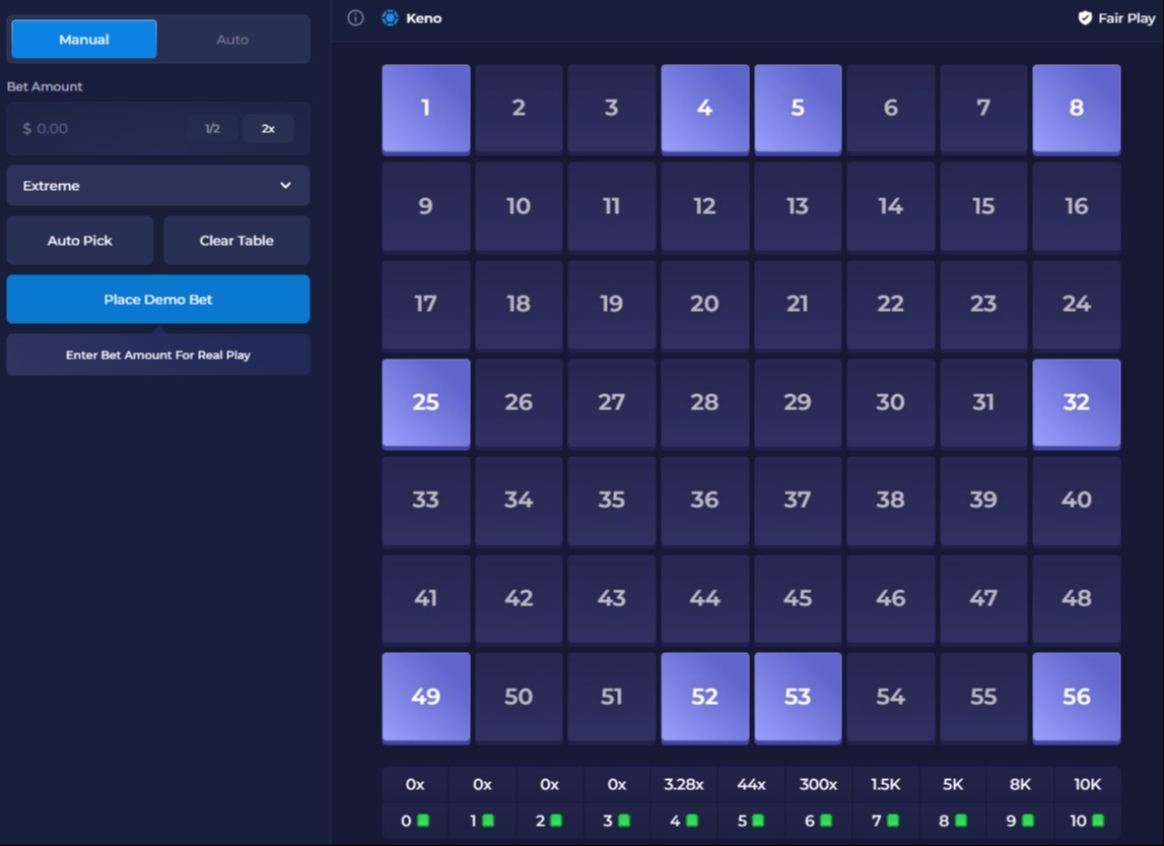Image resolution: width=1164 pixels, height=846 pixels.
Task: Click Place Demo Bet
Action: tap(158, 299)
